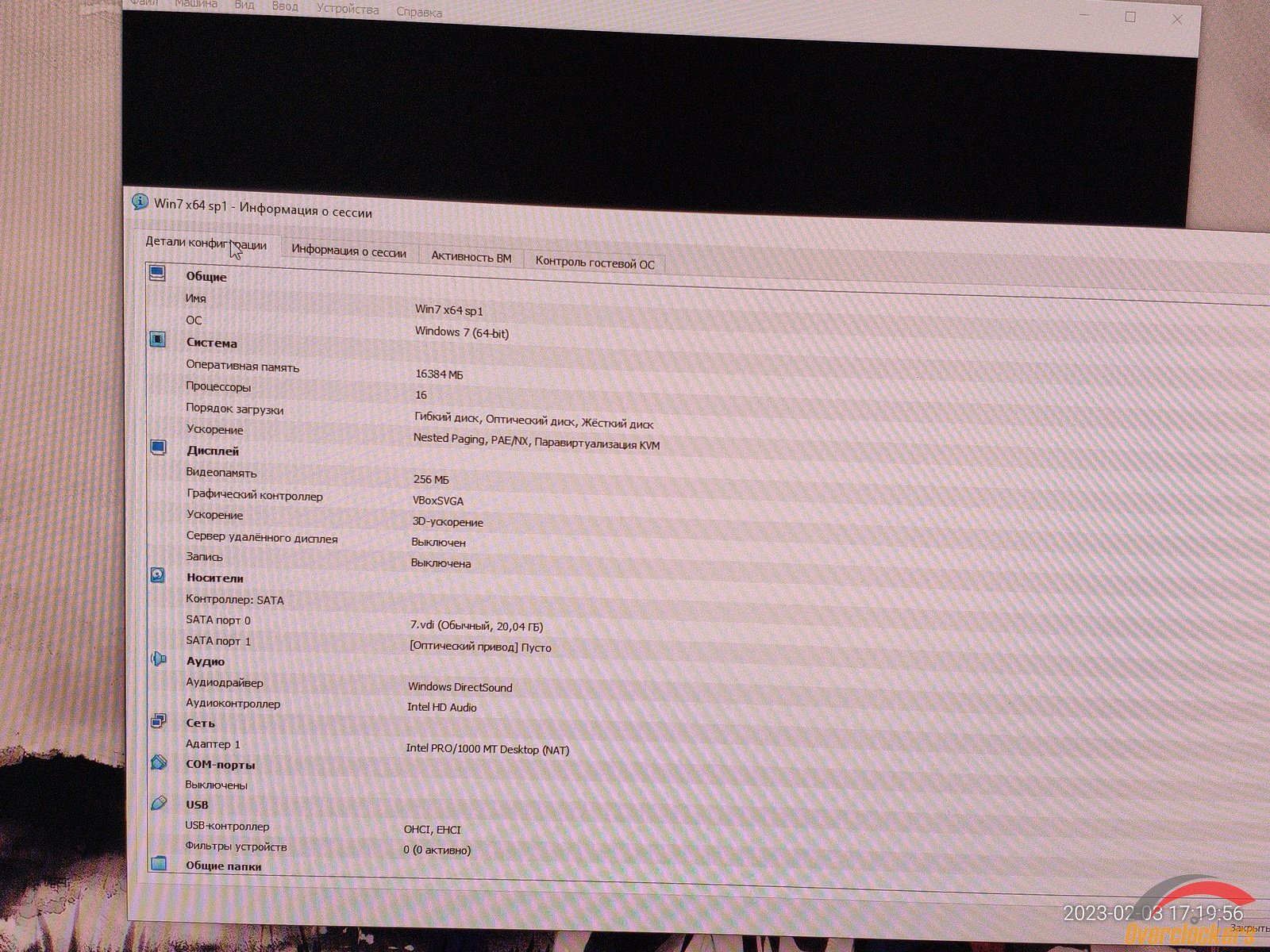Screen dimensions: 1270x952
Task: Click the info icon in the dialog title bar
Action: tap(140, 202)
